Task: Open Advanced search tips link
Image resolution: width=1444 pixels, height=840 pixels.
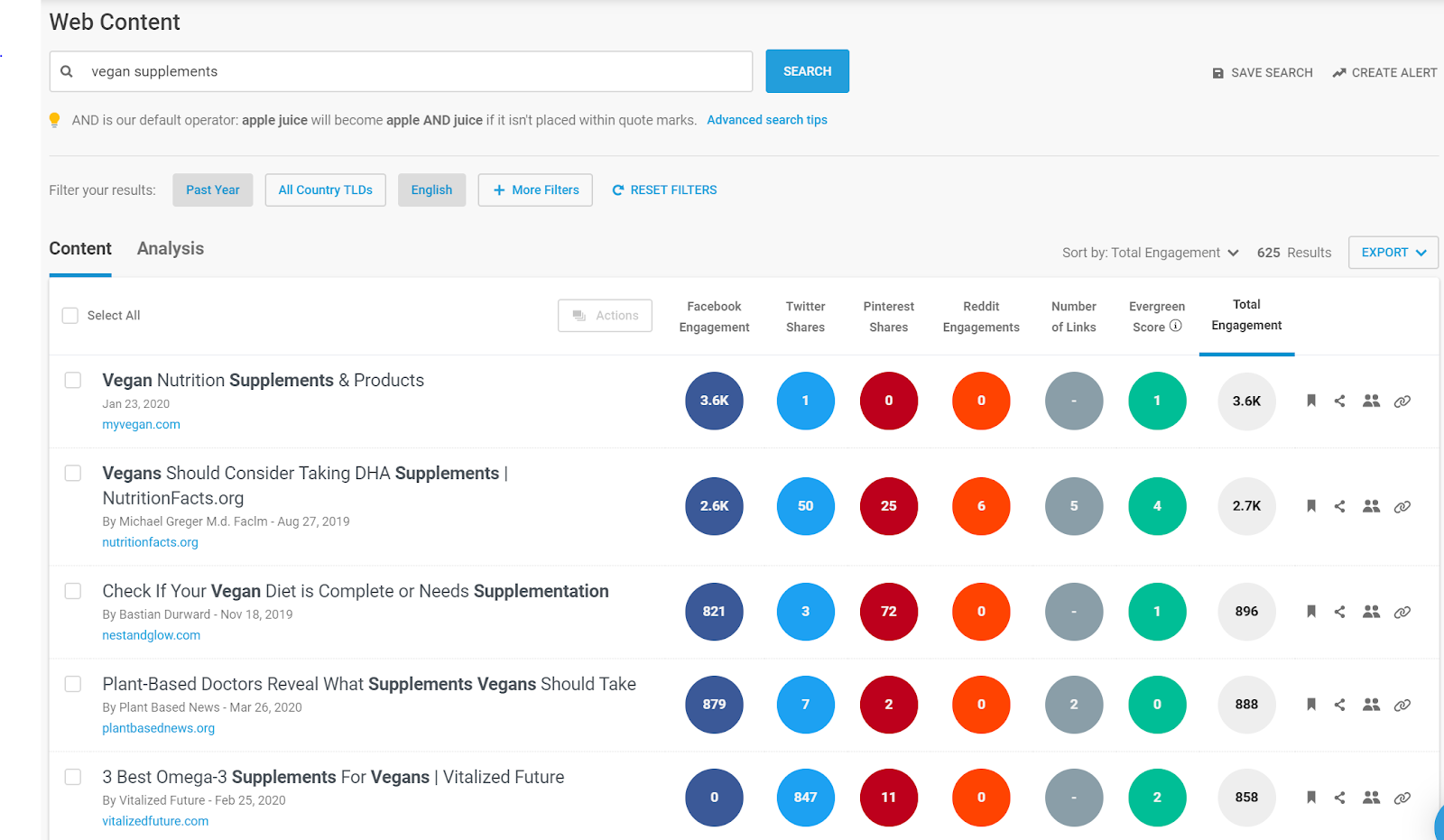Action: (x=767, y=120)
